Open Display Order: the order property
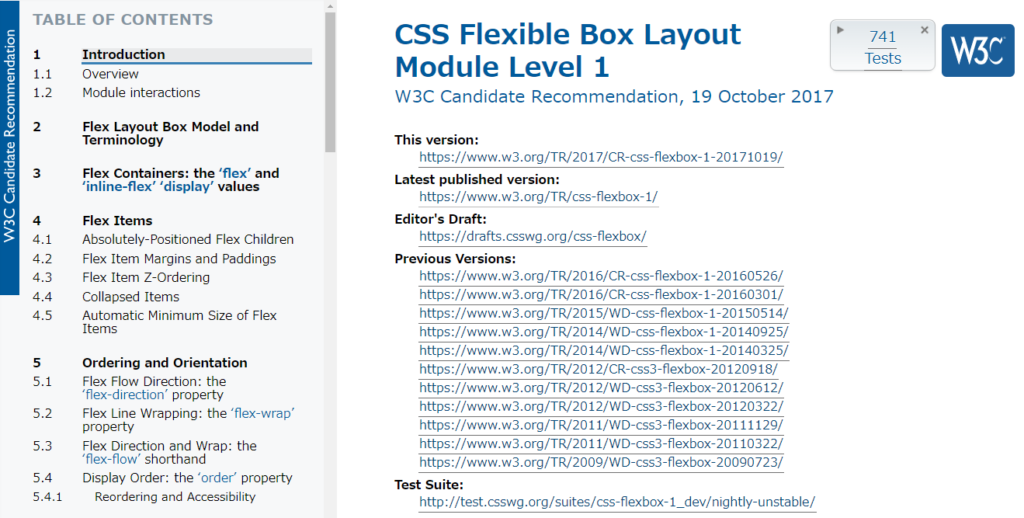 pos(187,478)
